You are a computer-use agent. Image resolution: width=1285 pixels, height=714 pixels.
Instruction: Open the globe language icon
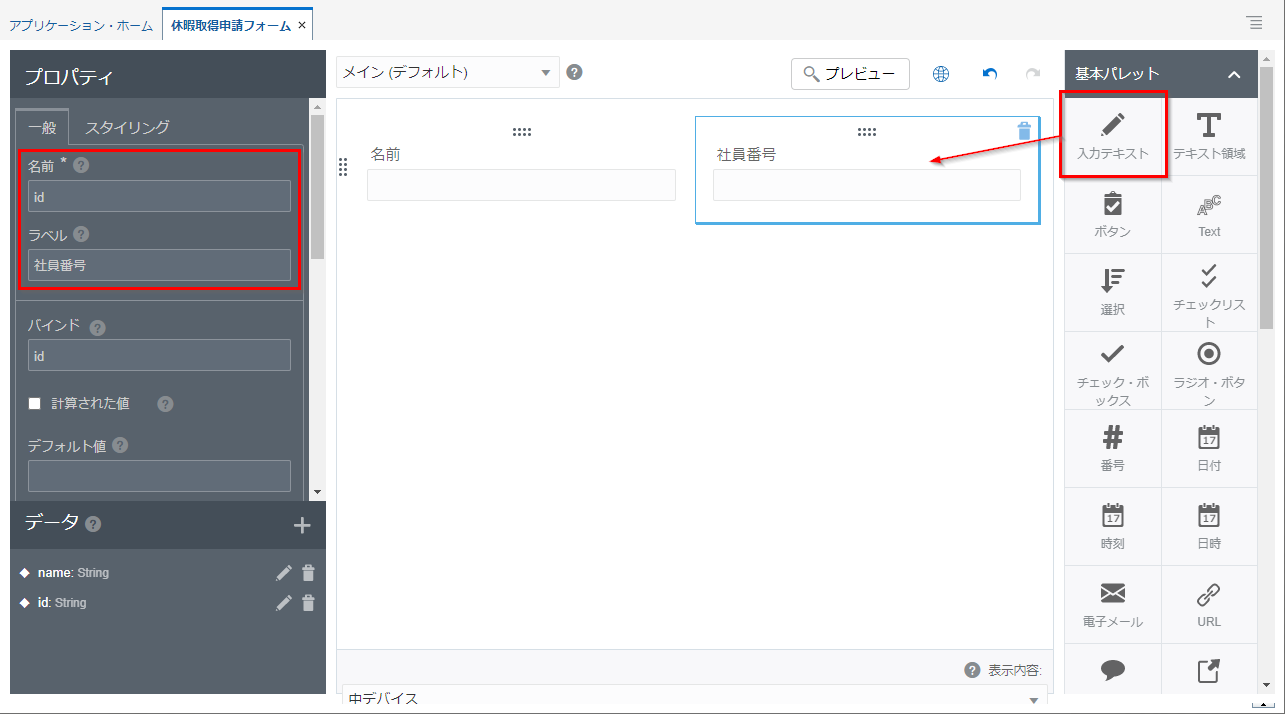pyautogui.click(x=940, y=74)
